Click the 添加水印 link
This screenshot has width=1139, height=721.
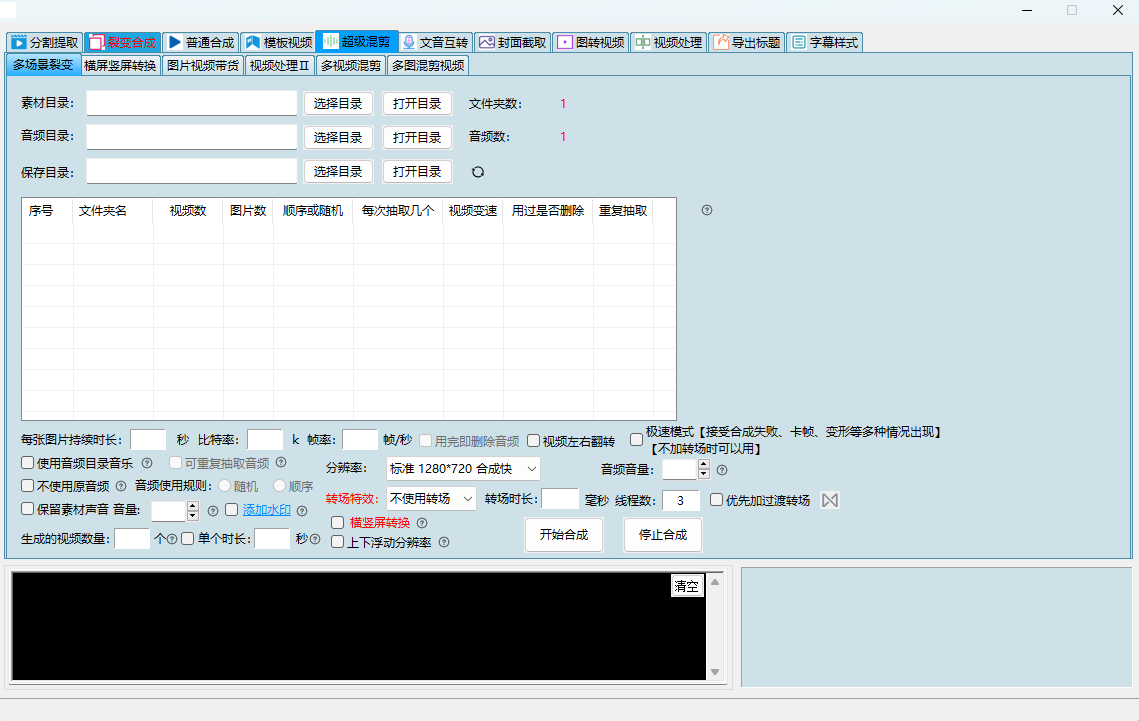pyautogui.click(x=266, y=511)
